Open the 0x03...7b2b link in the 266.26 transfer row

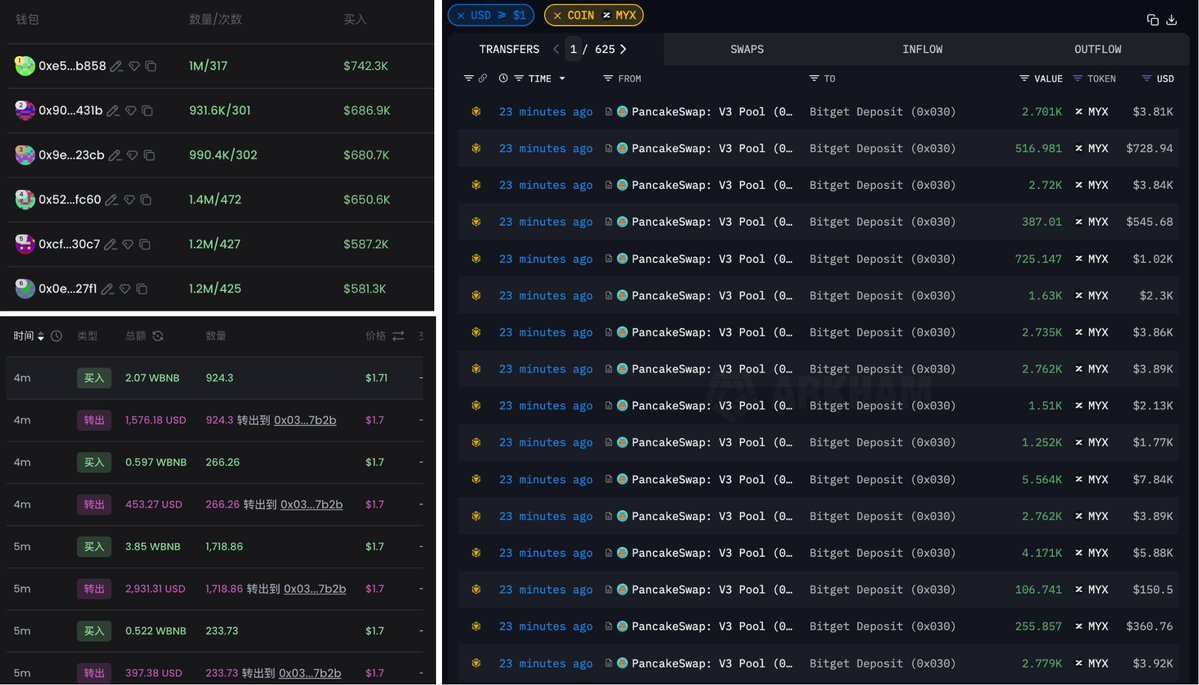311,505
